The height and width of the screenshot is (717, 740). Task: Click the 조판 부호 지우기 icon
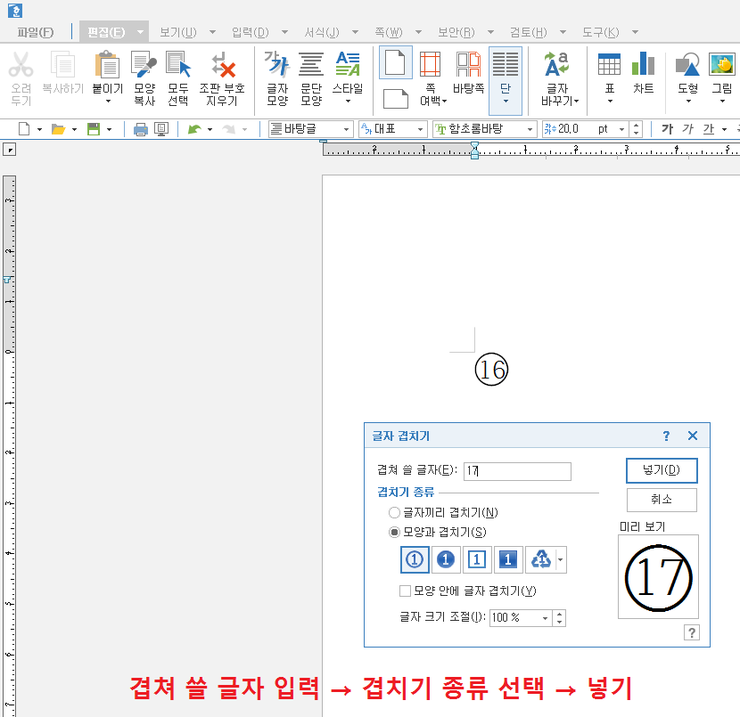221,66
